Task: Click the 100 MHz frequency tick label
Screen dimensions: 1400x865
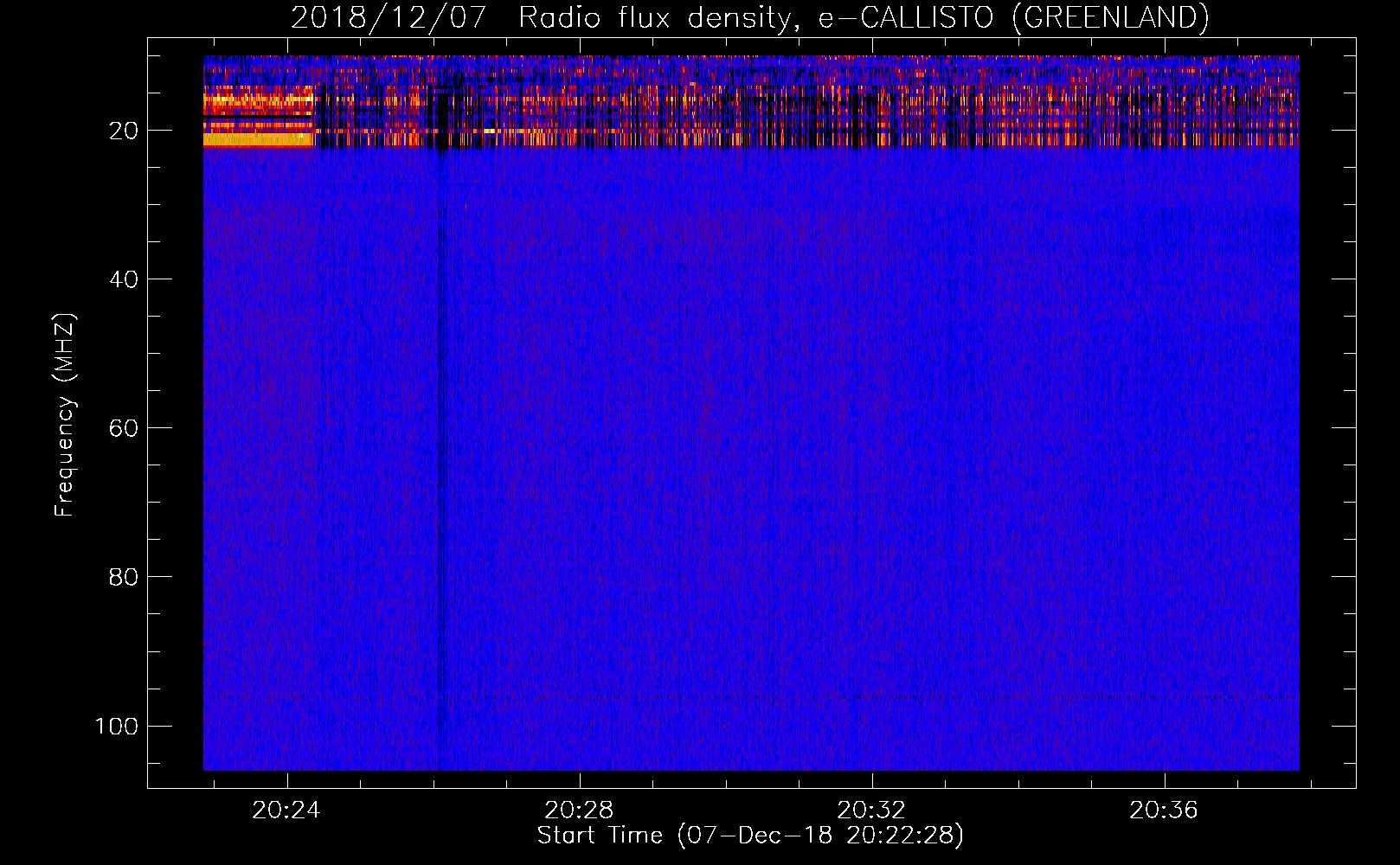Action: coord(117,726)
